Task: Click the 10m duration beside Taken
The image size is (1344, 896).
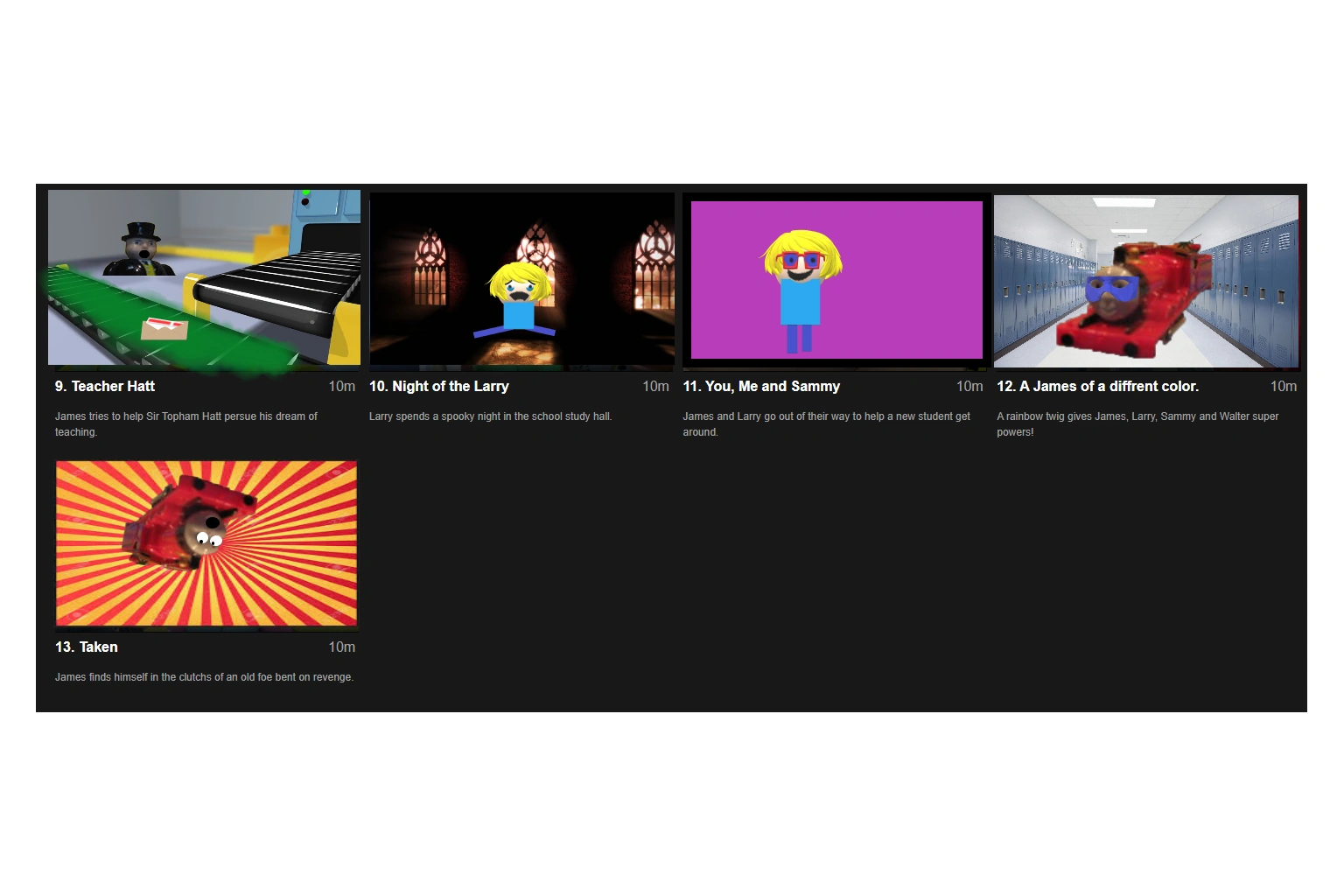Action: point(342,647)
